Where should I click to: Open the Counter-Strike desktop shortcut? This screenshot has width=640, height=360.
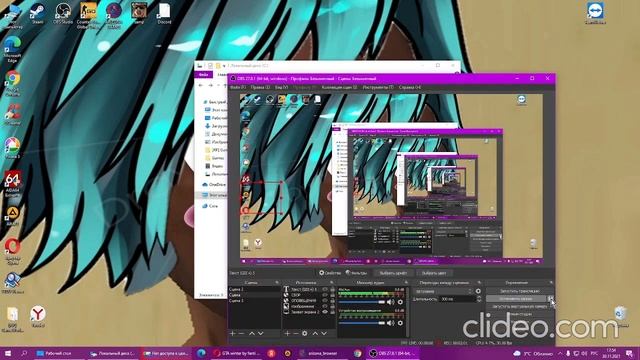click(x=88, y=15)
